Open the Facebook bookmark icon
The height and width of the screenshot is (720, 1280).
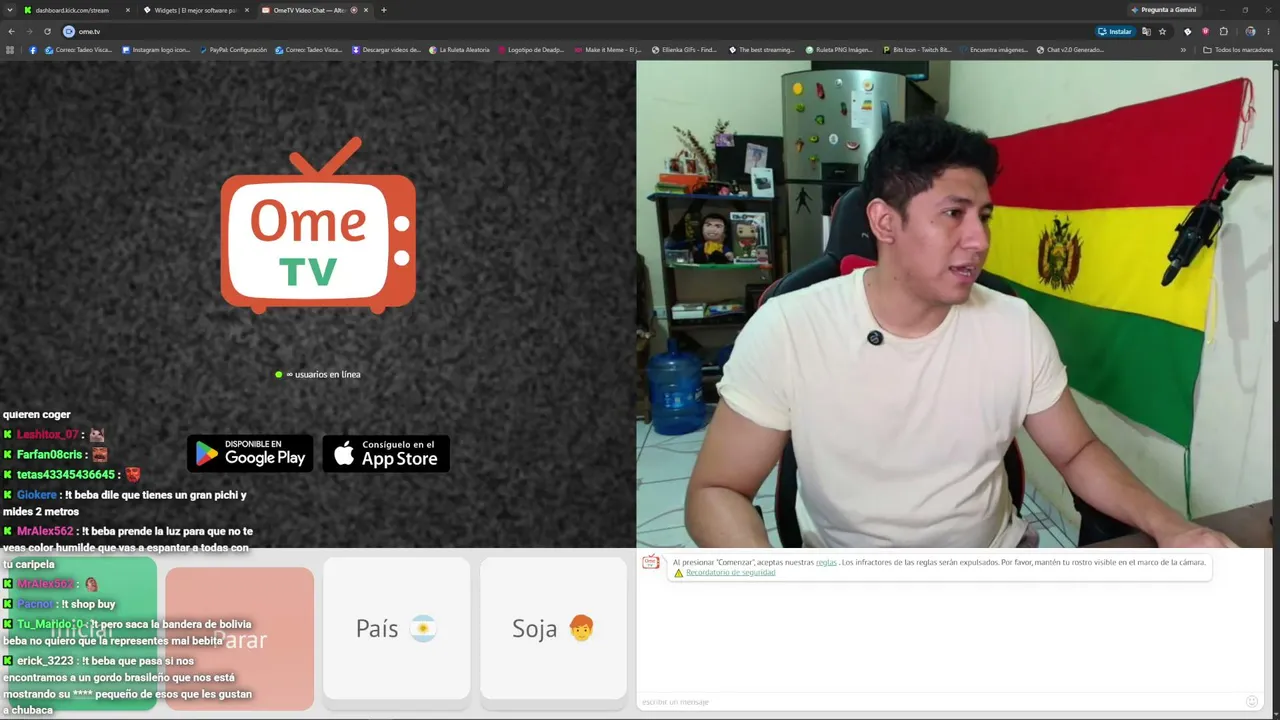tap(32, 50)
